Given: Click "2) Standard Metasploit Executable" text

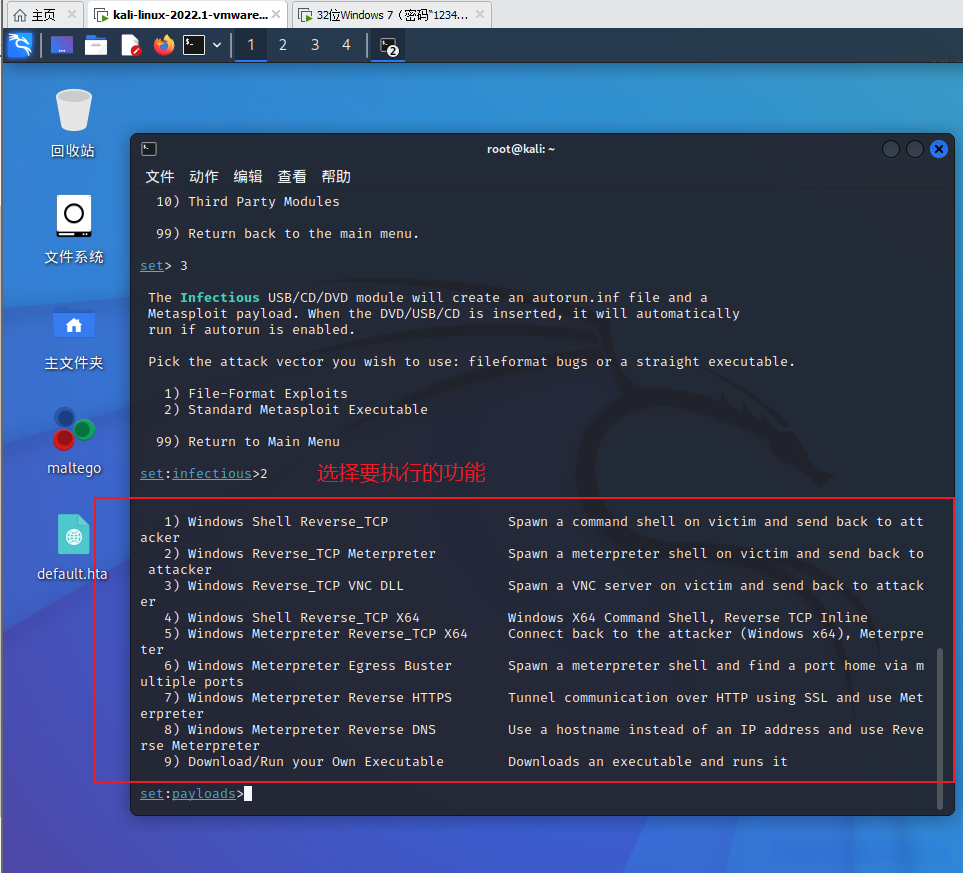Looking at the screenshot, I should tap(296, 410).
